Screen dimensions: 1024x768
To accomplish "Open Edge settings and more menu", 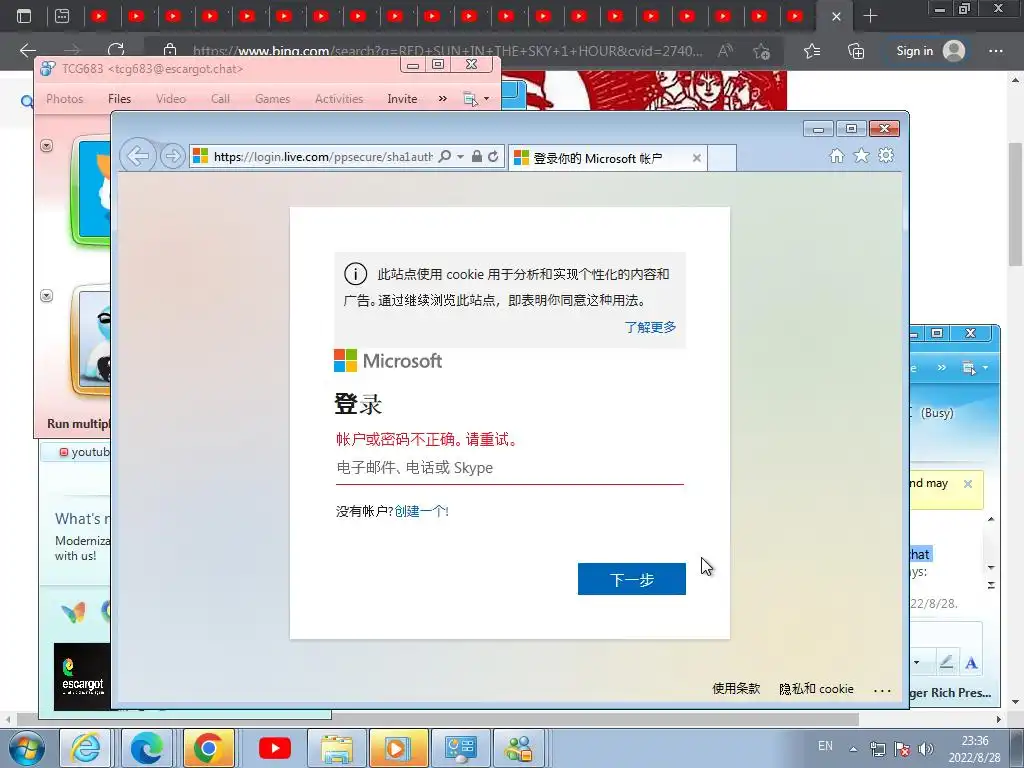I will [x=996, y=50].
